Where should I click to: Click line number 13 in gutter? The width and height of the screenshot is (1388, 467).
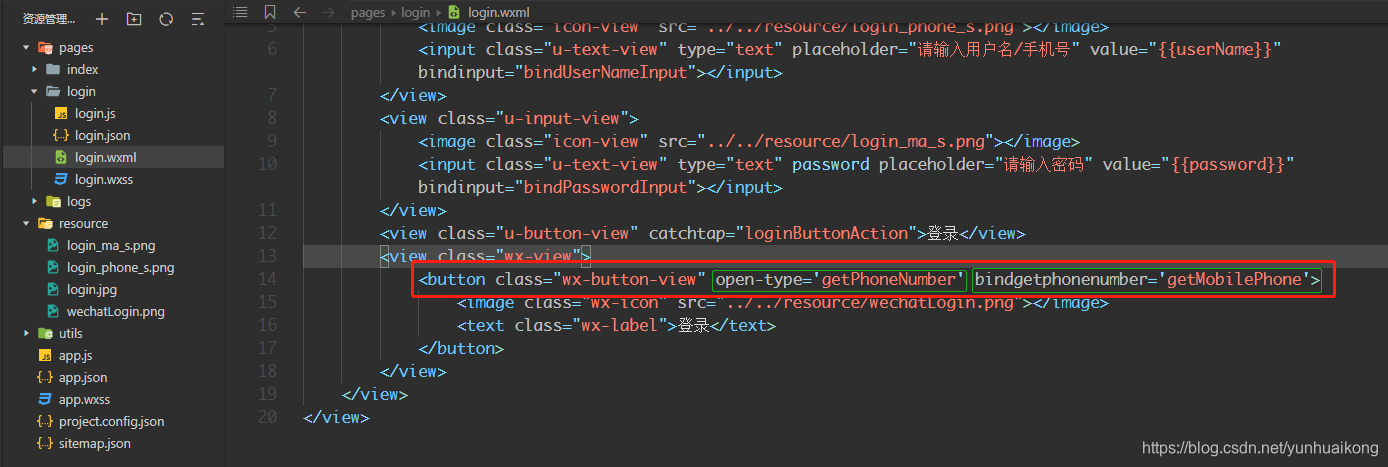267,256
